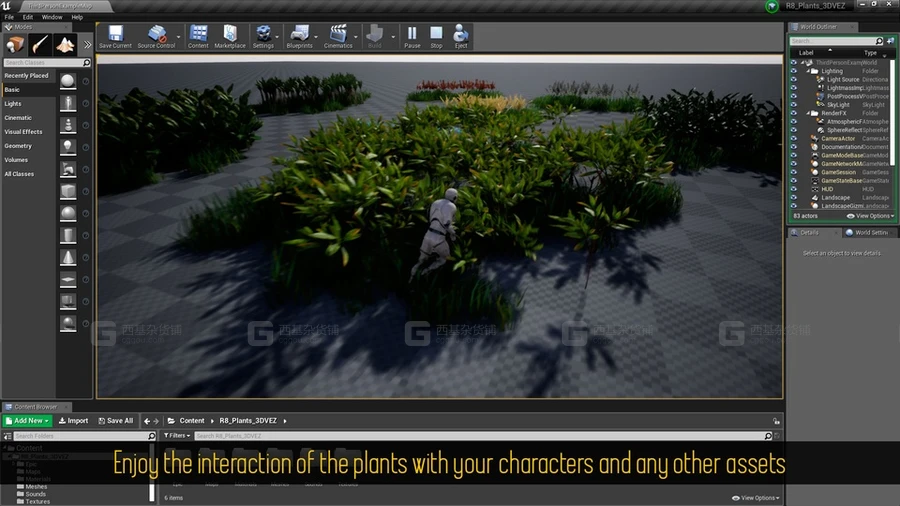
Task: Toggle visibility eye for SkyLight
Action: (x=794, y=105)
